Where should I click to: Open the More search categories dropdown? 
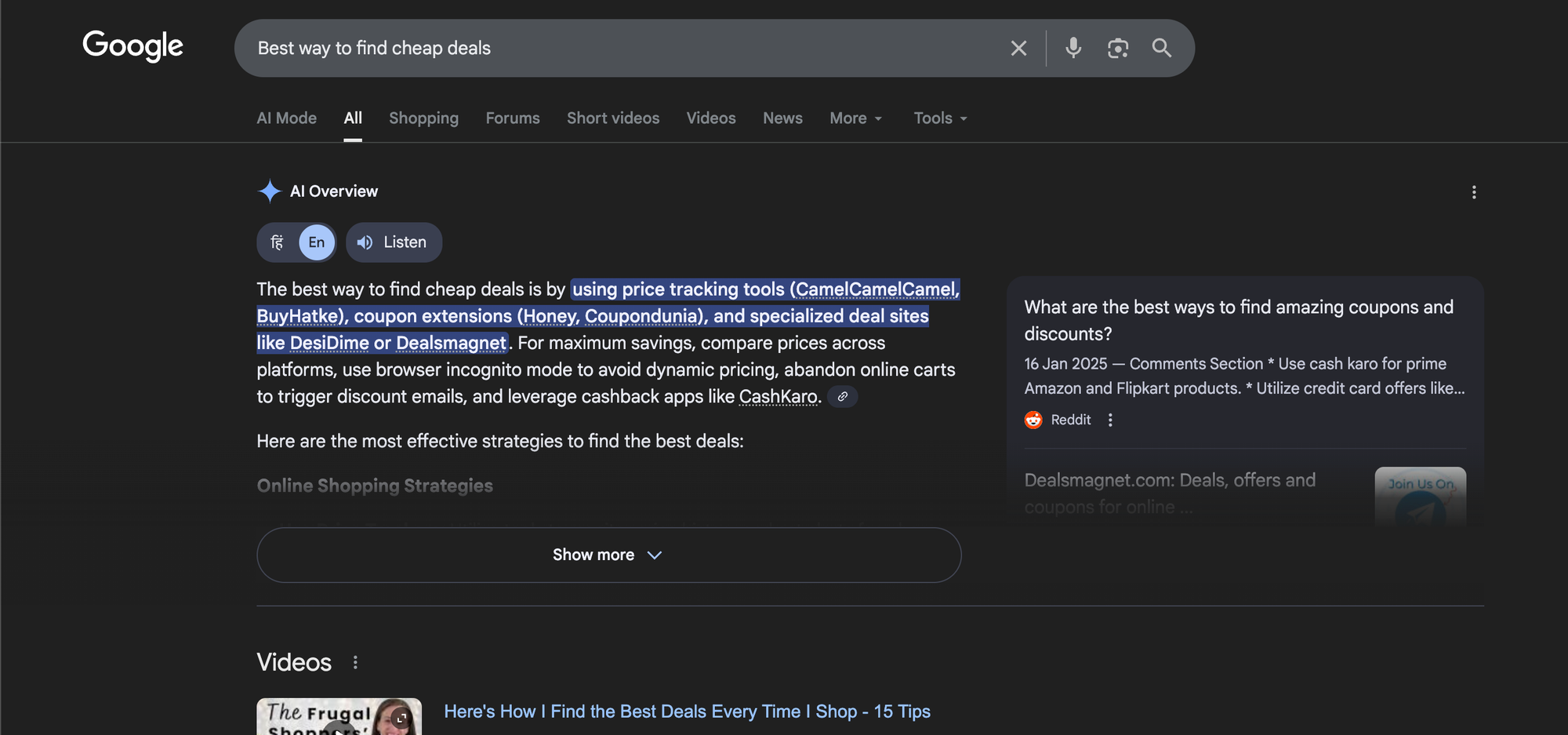(855, 118)
